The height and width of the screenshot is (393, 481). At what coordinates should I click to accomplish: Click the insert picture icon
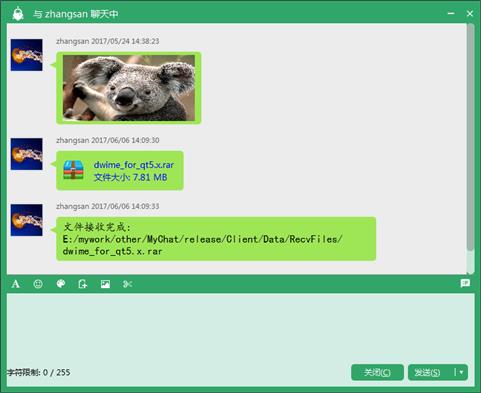click(105, 284)
